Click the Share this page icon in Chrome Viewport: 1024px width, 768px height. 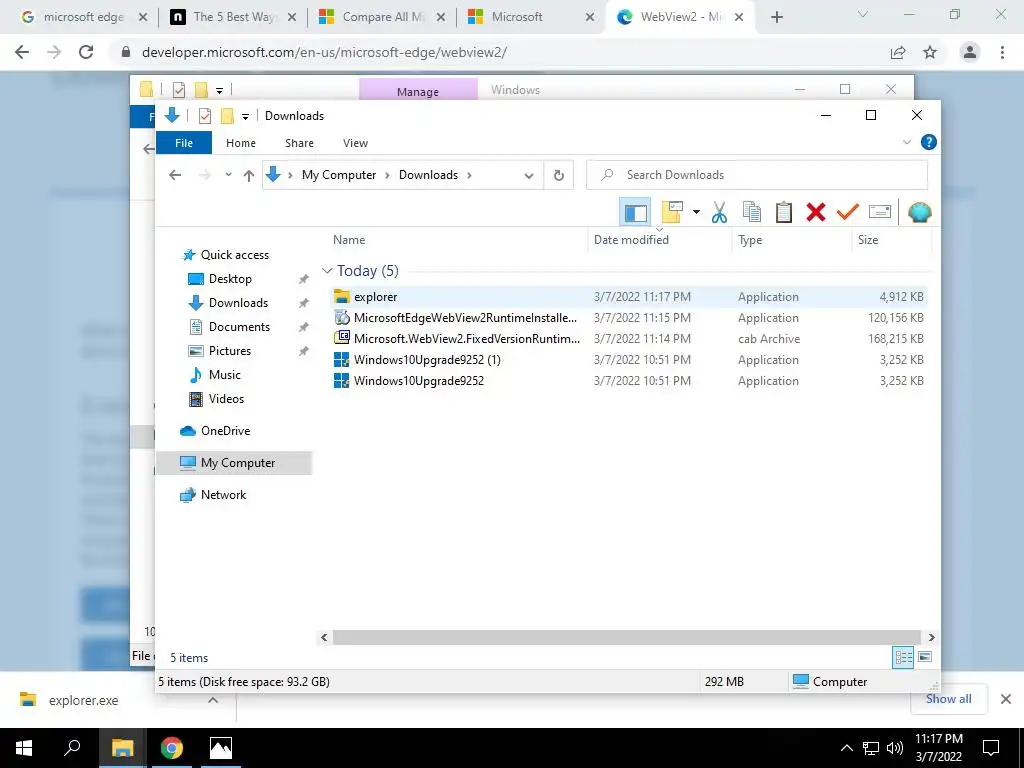898,52
